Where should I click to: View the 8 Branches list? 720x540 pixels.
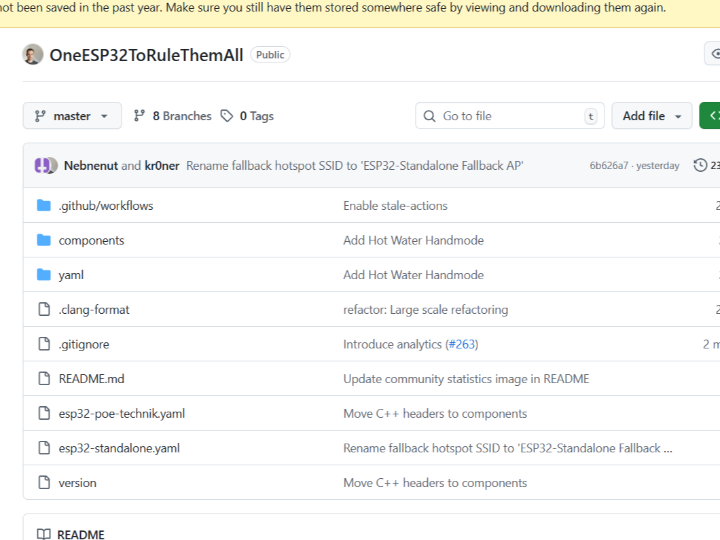tap(172, 116)
